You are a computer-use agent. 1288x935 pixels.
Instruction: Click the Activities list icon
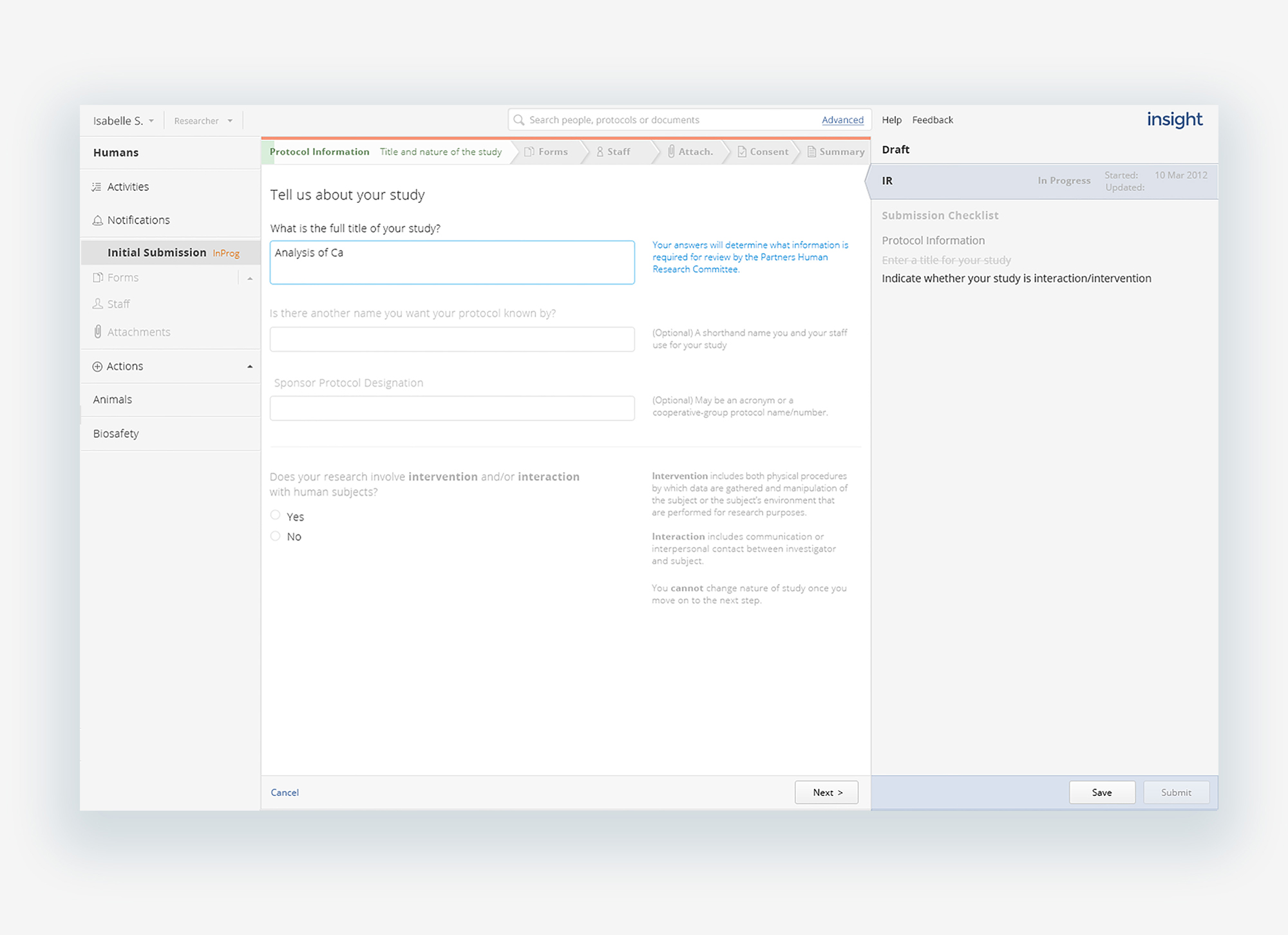click(97, 187)
